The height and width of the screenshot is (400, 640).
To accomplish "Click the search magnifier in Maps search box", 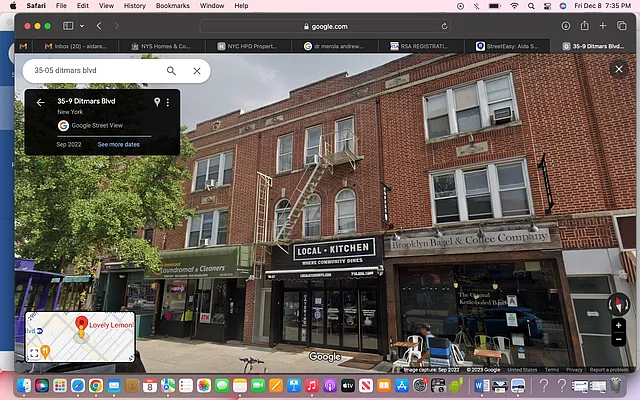I will (171, 71).
